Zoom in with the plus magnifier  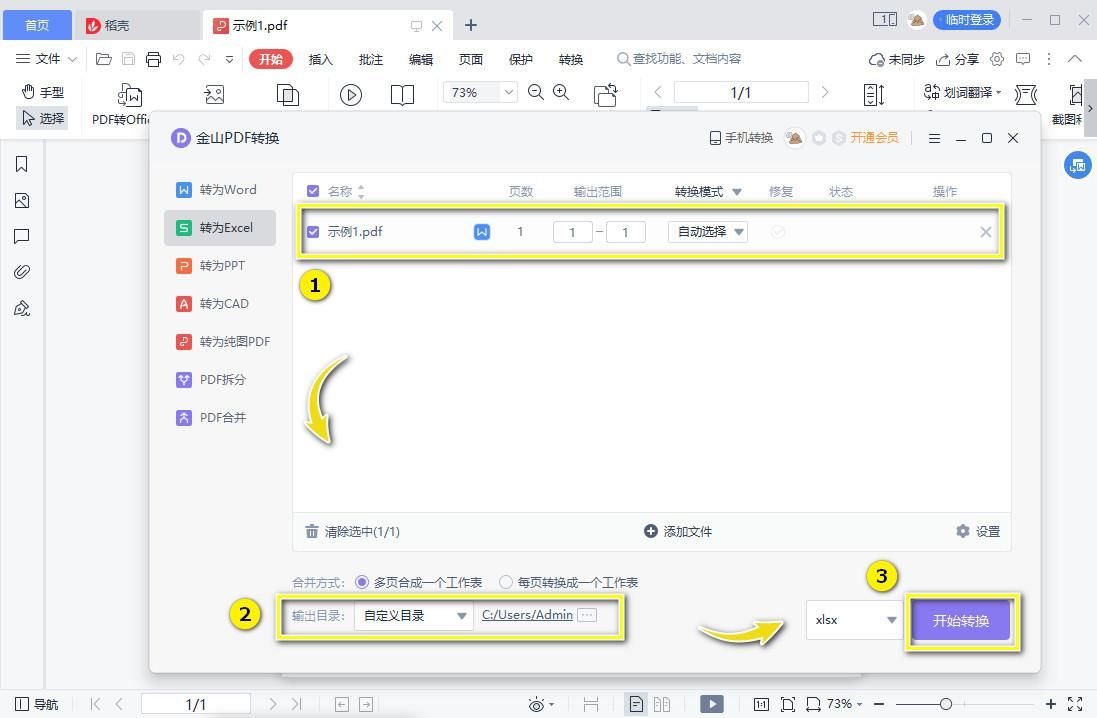pyautogui.click(x=561, y=92)
